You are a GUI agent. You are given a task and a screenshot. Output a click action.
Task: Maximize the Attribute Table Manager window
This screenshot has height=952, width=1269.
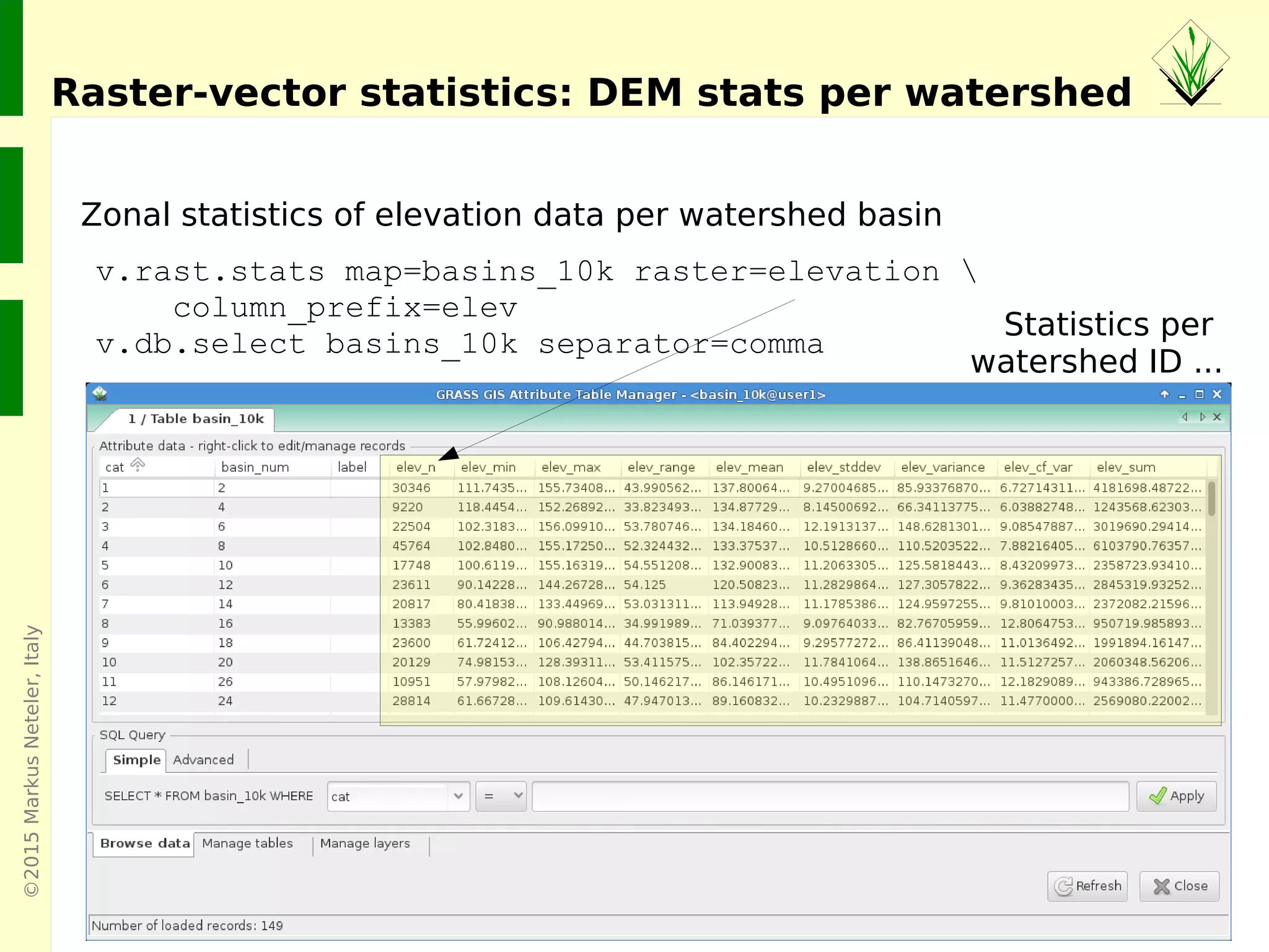[x=1199, y=394]
